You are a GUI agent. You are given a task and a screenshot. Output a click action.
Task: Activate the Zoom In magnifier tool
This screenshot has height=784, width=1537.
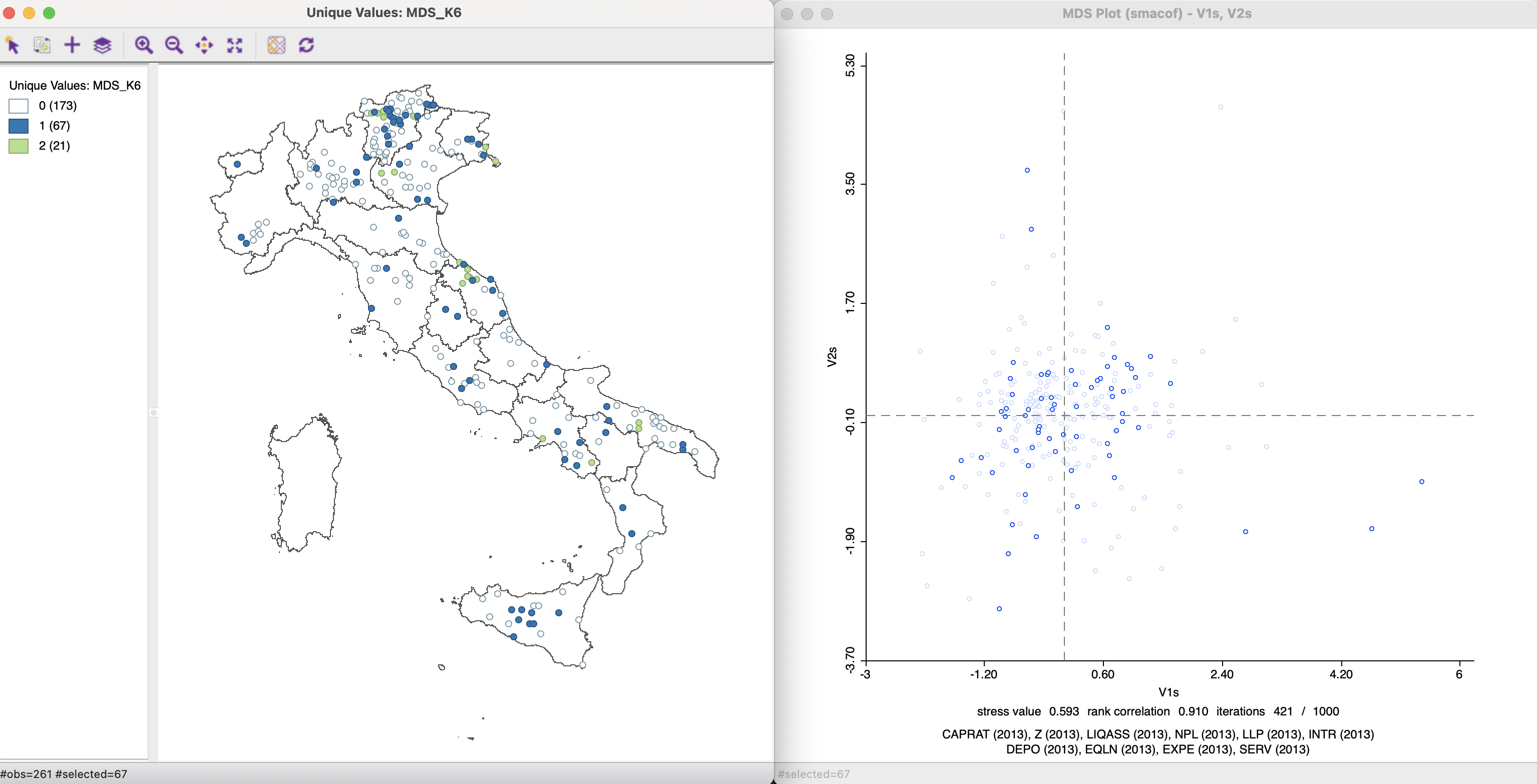tap(144, 45)
